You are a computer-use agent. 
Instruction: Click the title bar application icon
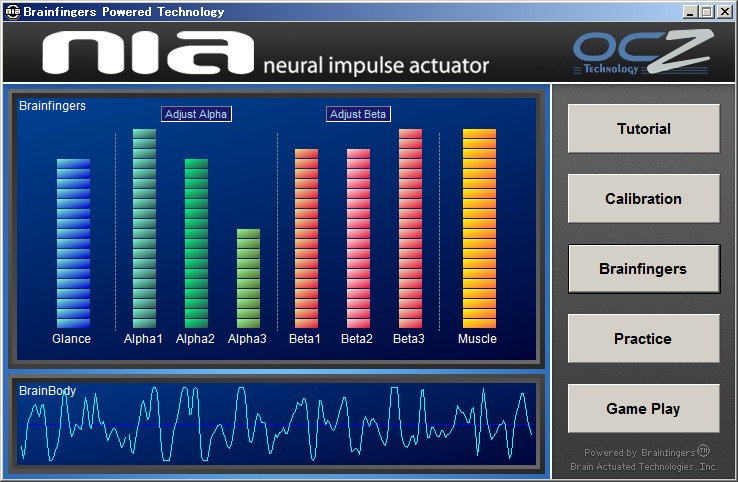[x=13, y=12]
